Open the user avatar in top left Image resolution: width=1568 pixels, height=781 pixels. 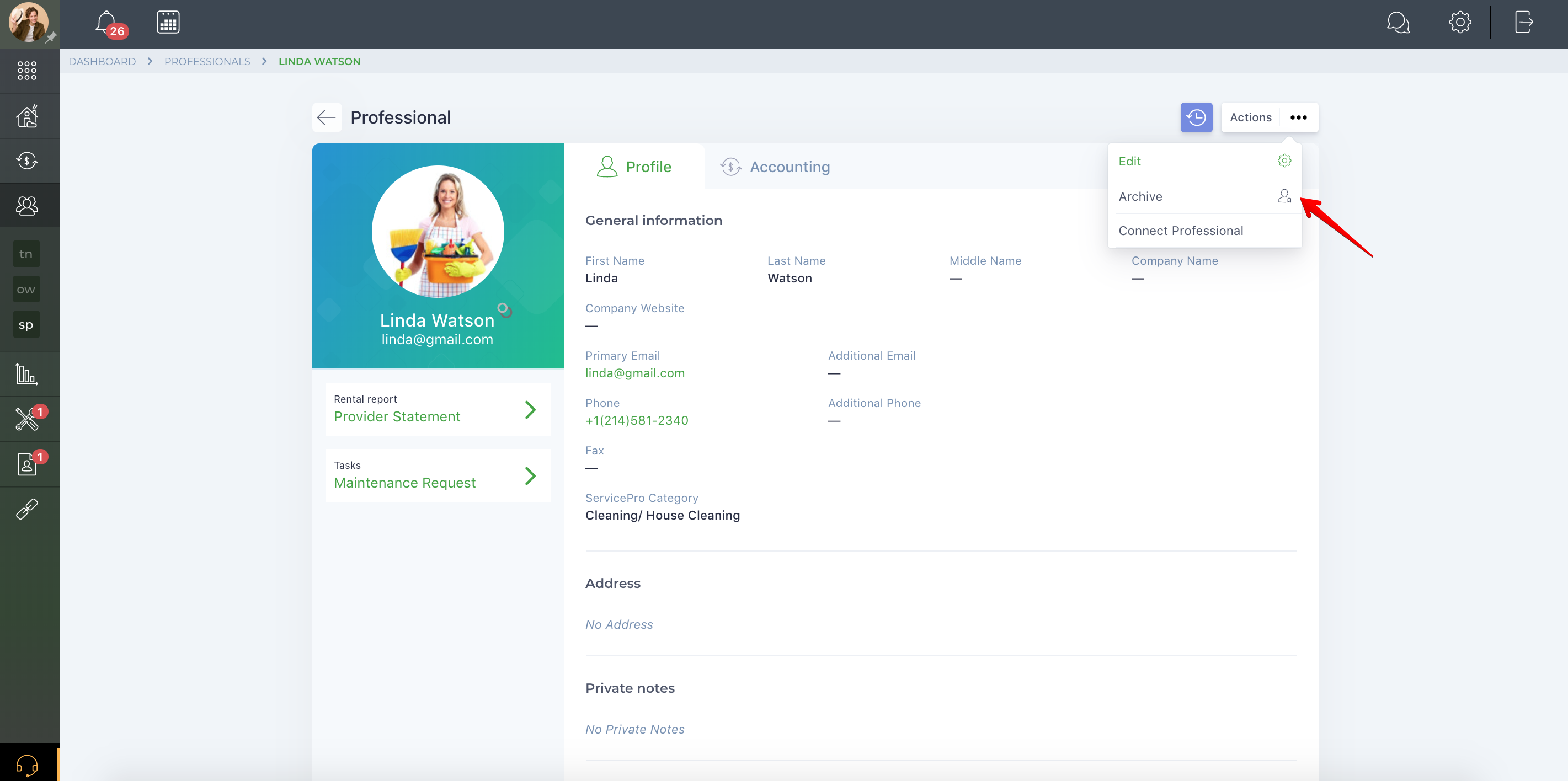click(28, 23)
